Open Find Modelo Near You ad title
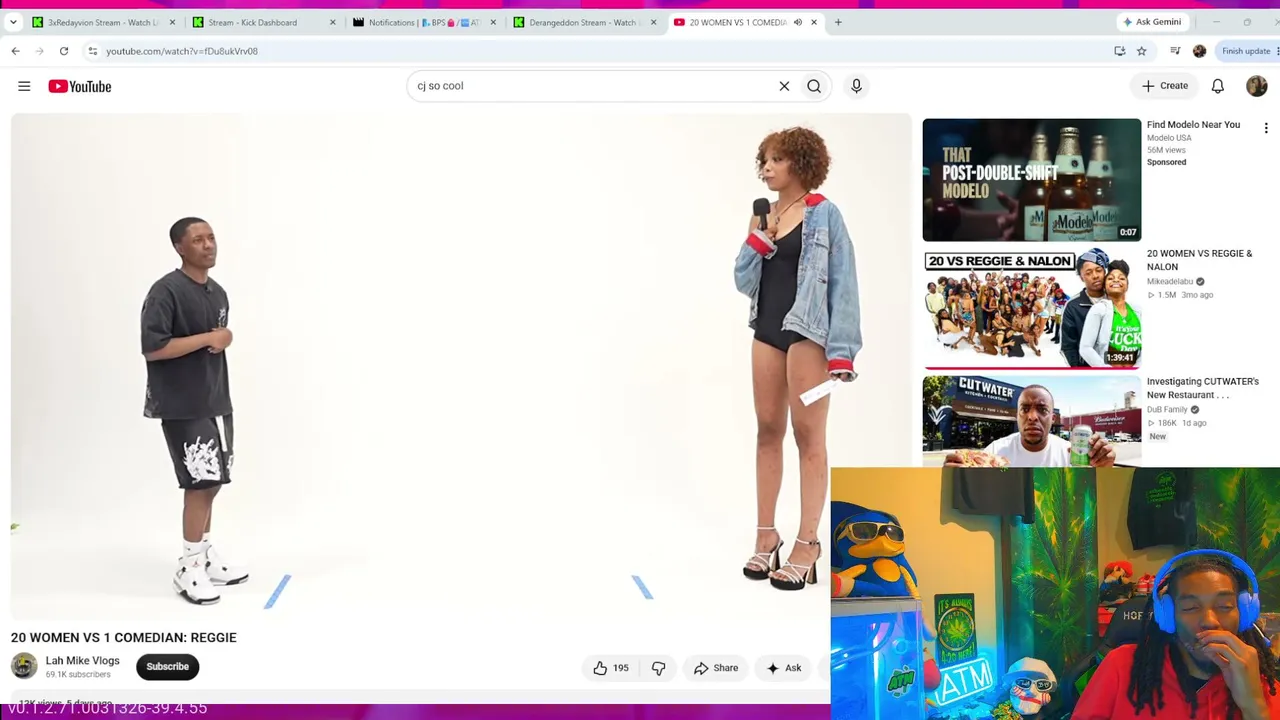This screenshot has height=720, width=1280. pyautogui.click(x=1193, y=125)
